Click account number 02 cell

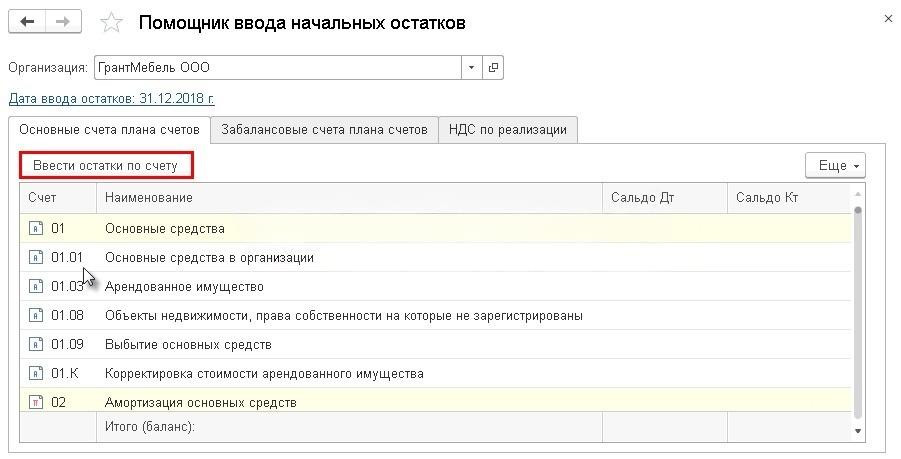tap(58, 402)
